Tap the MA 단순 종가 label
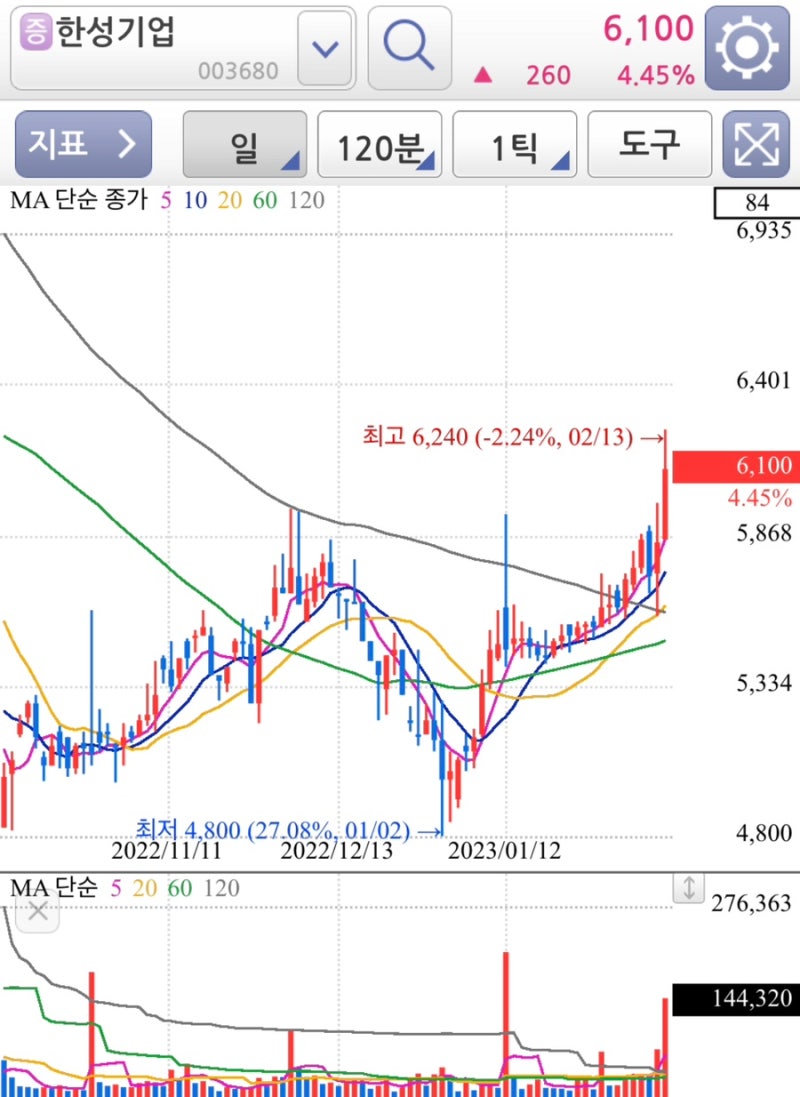The image size is (800, 1097). point(79,201)
